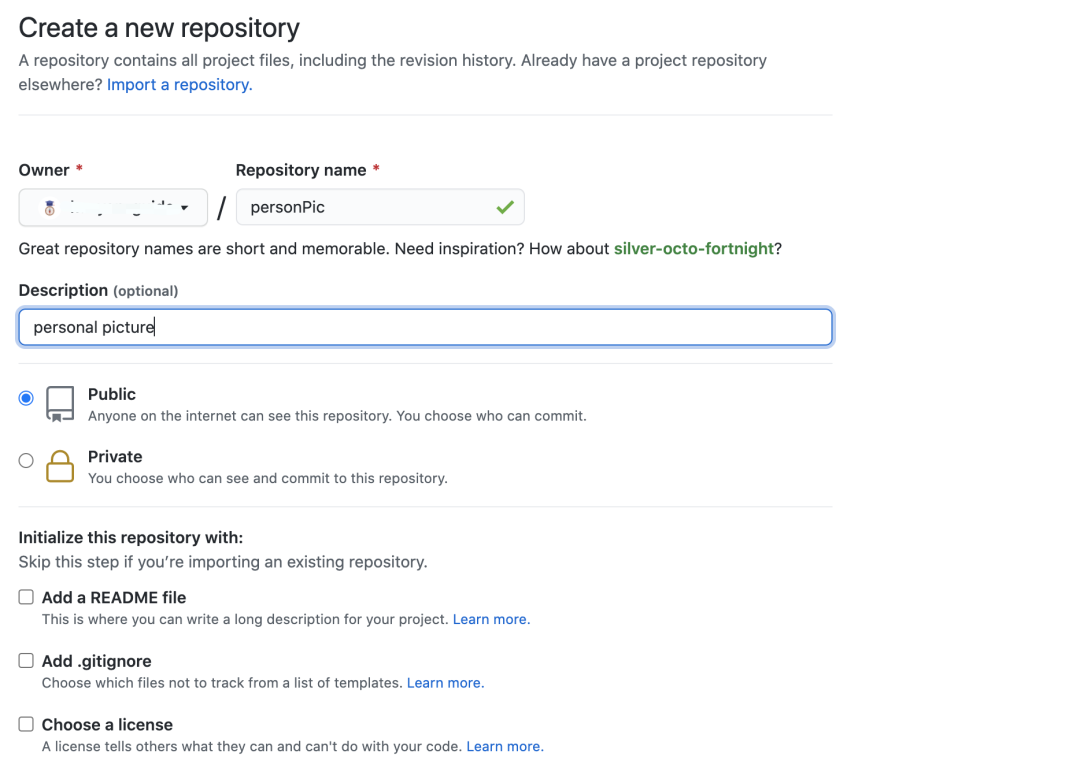Click the green checkmark in repository name
Viewport: 1080px width, 772px height.
point(505,208)
